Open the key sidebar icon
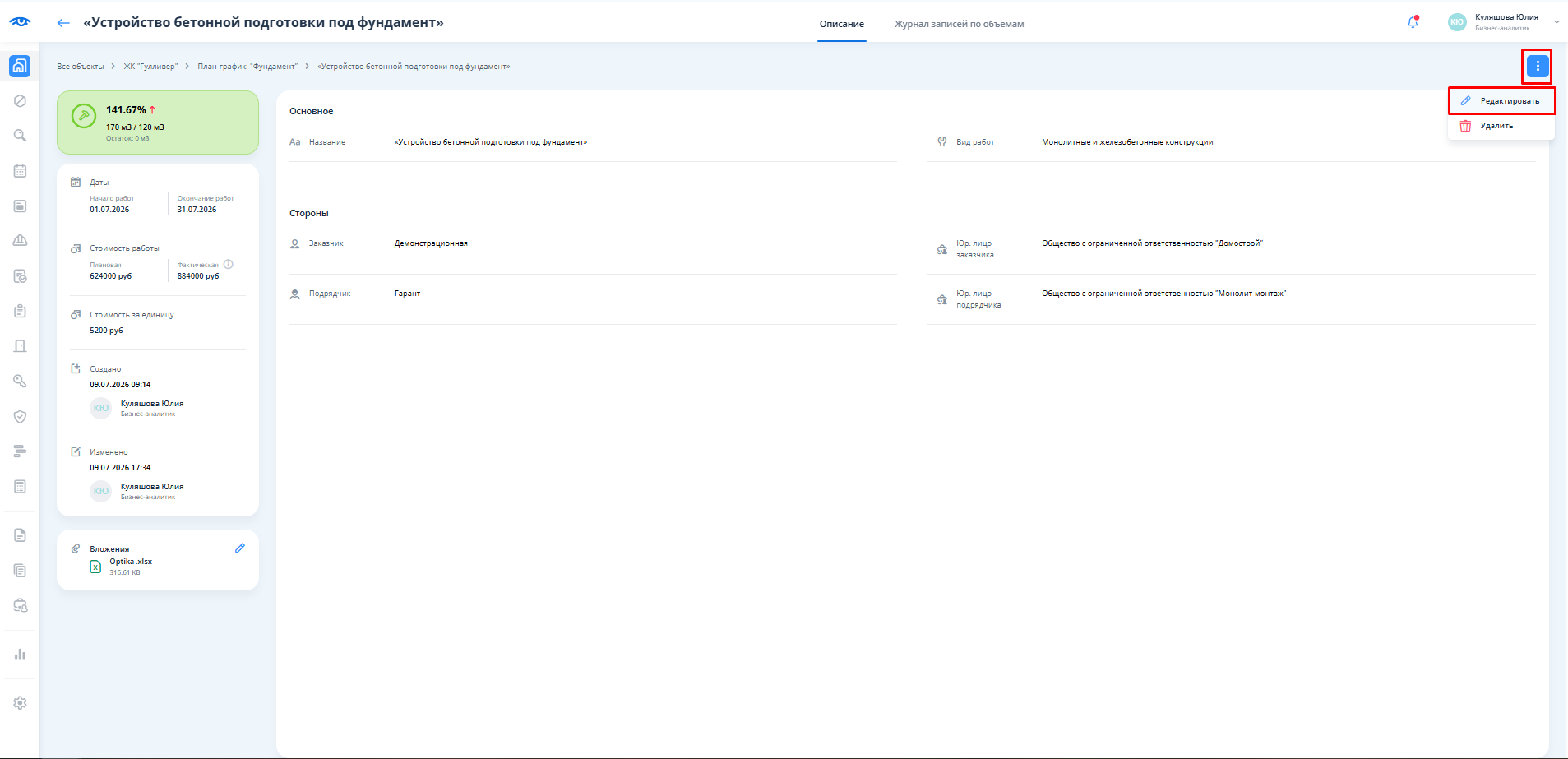This screenshot has height=759, width=1568. 20,381
